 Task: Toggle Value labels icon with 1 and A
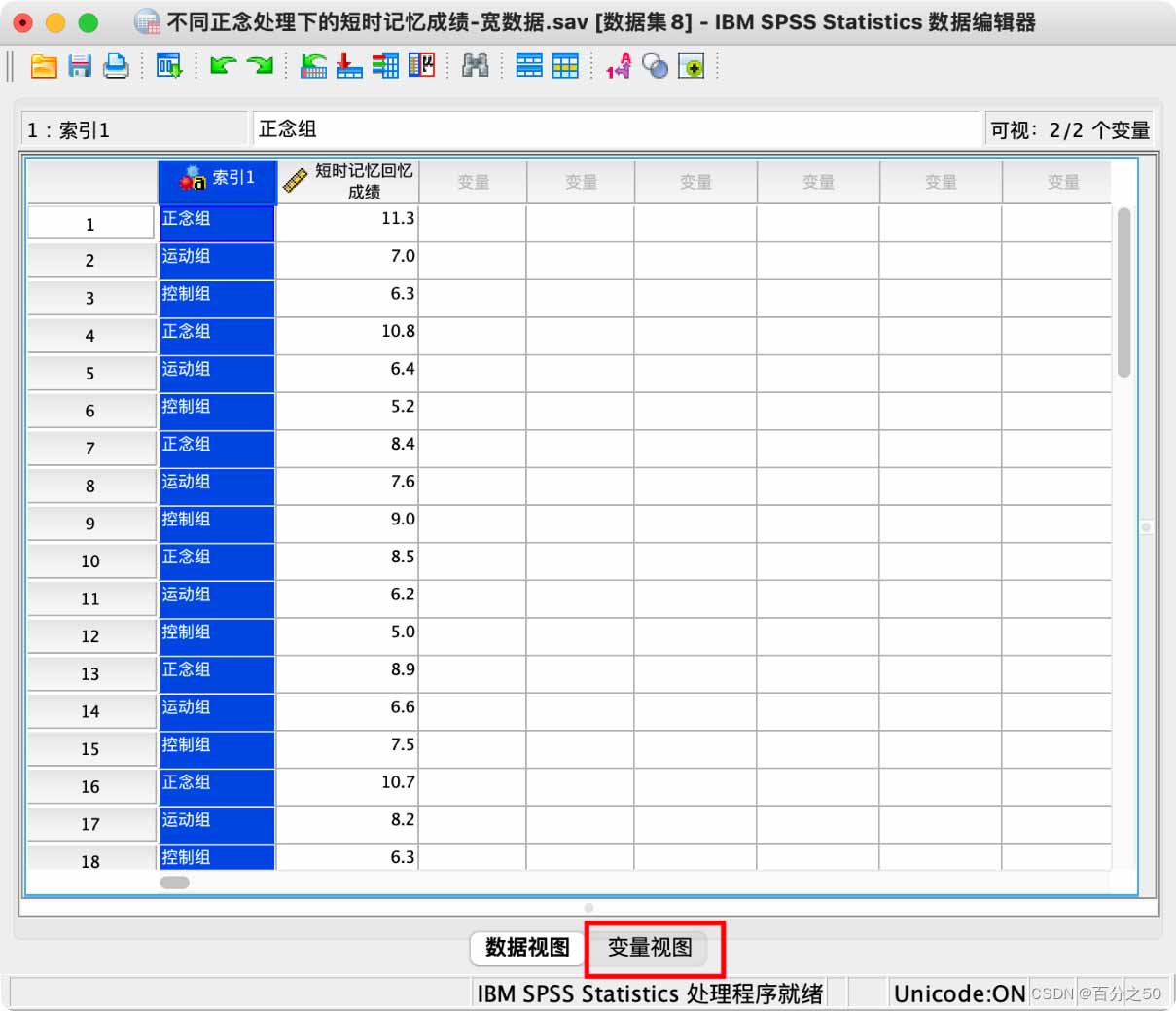pyautogui.click(x=619, y=66)
